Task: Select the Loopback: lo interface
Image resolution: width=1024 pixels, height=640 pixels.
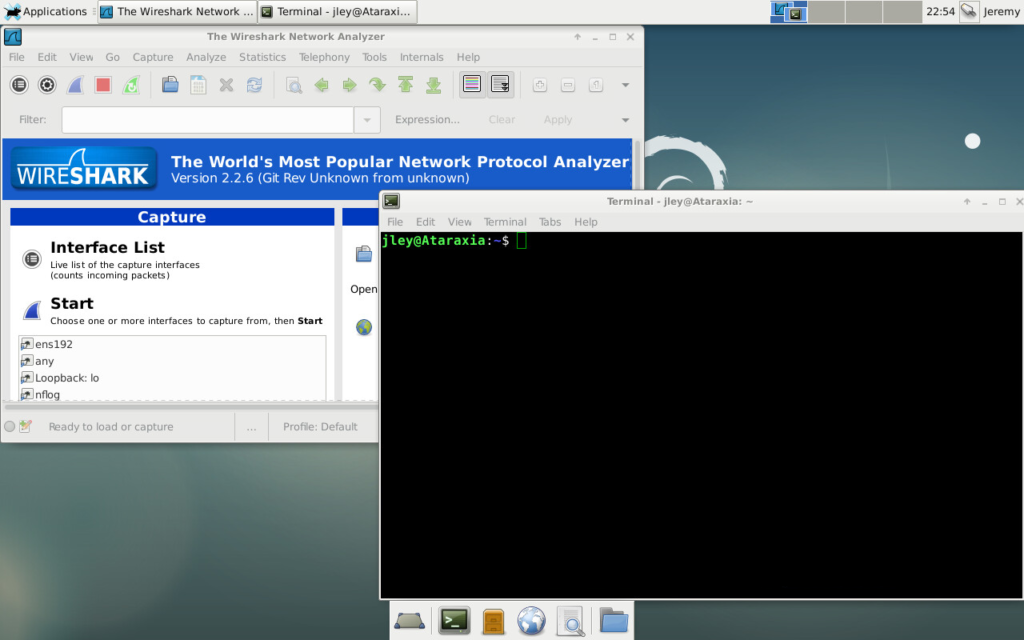Action: pos(172,378)
